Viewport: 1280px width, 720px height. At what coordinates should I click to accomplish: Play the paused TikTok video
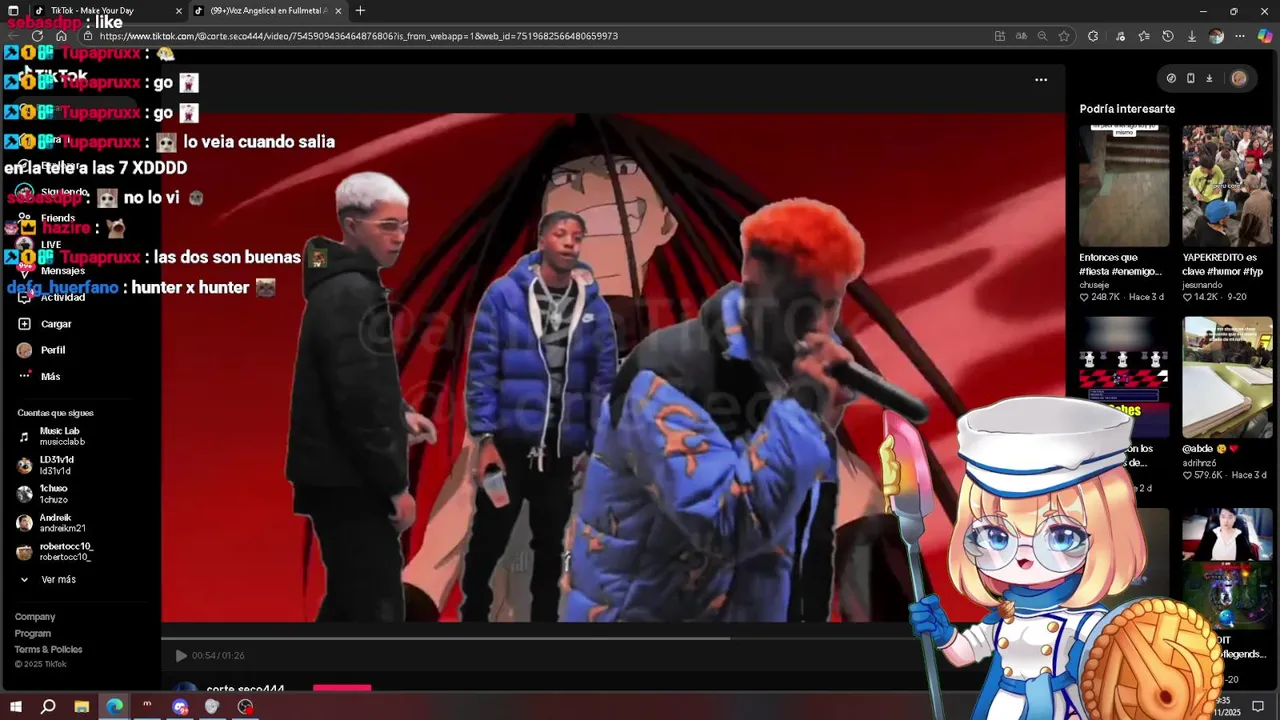pos(181,655)
